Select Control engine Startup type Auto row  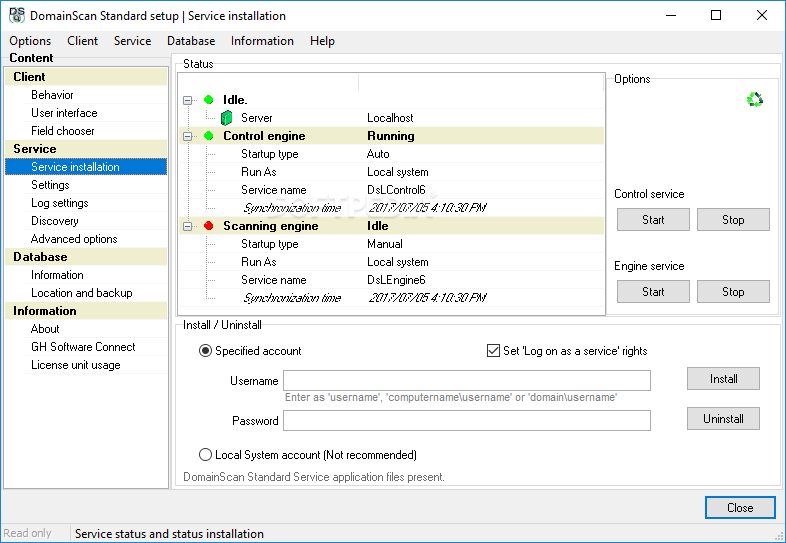pos(391,154)
